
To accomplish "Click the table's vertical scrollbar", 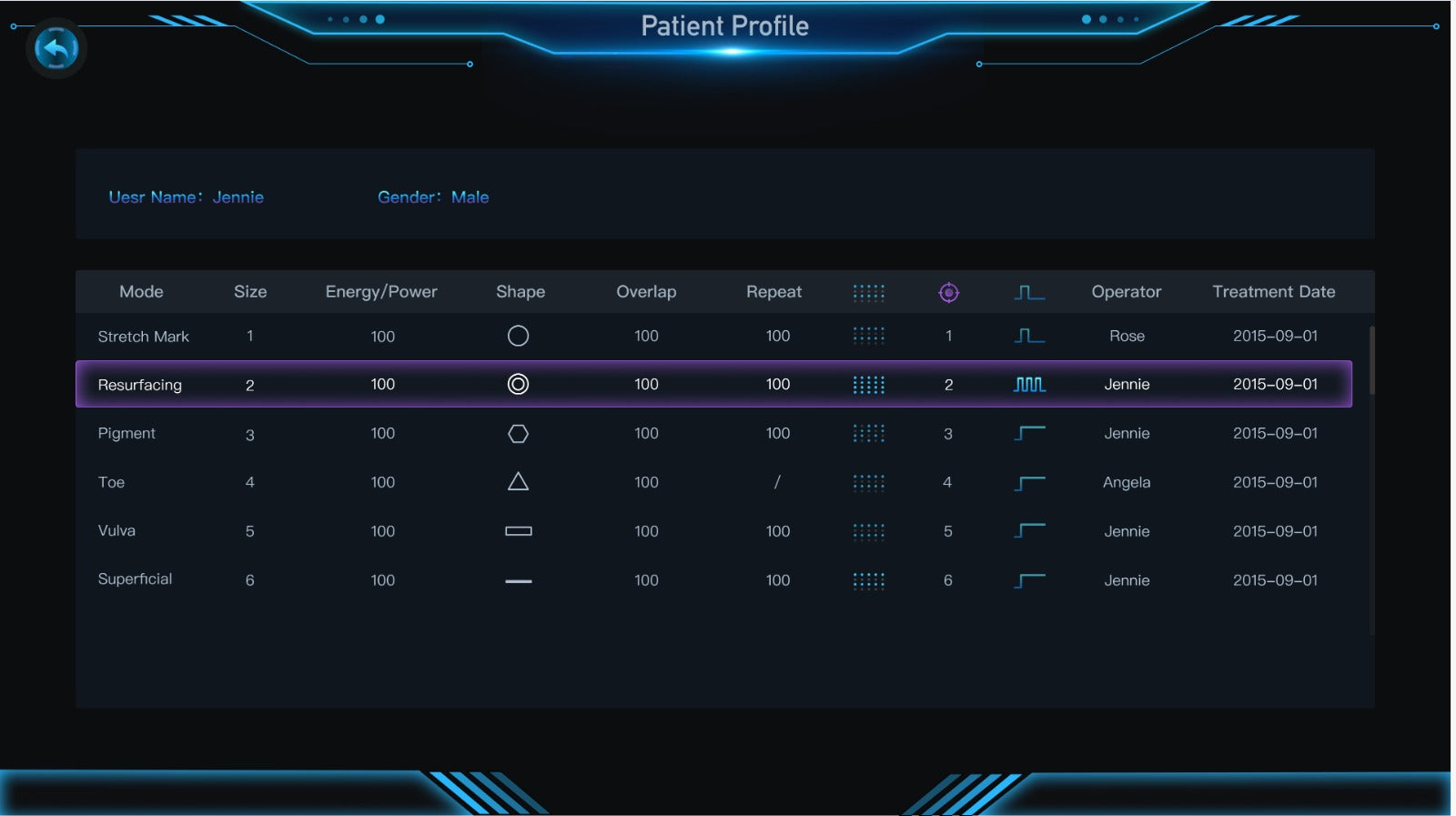I will 1371,360.
